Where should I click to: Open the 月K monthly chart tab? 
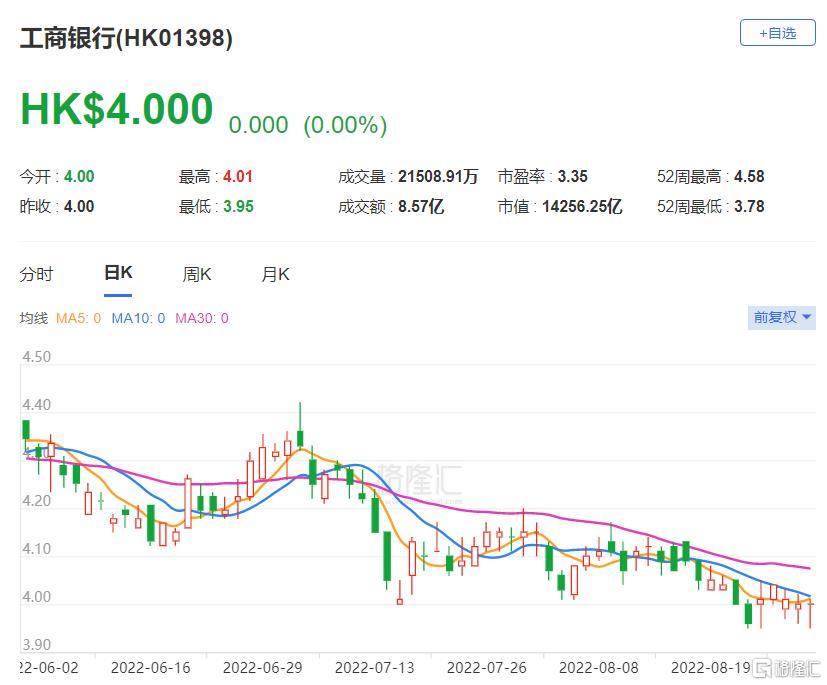(275, 274)
